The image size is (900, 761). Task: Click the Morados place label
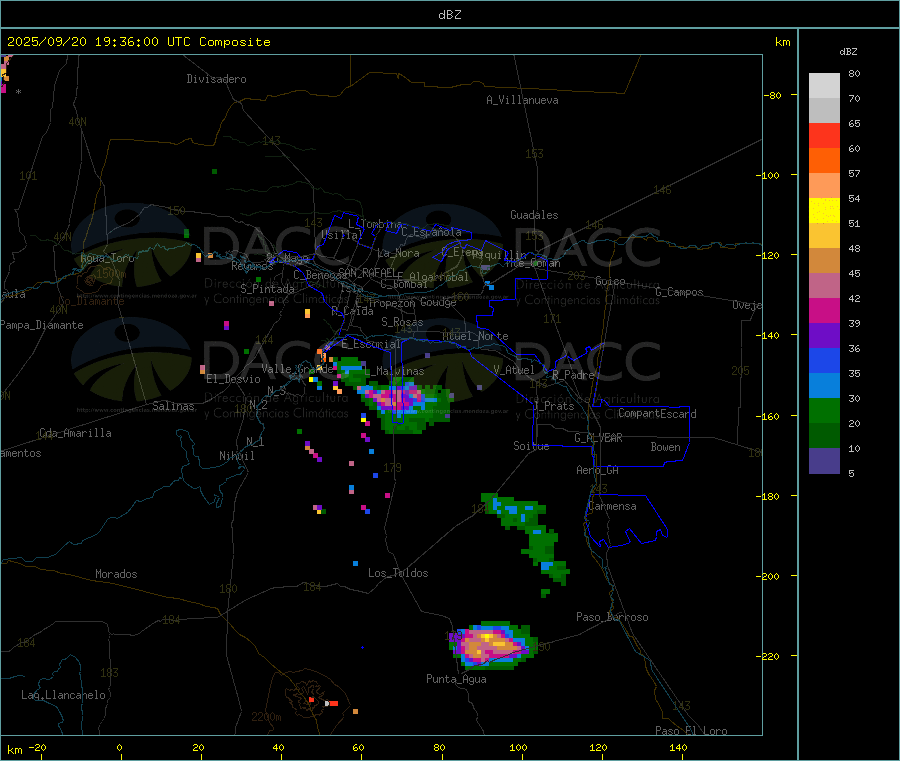tap(116, 574)
